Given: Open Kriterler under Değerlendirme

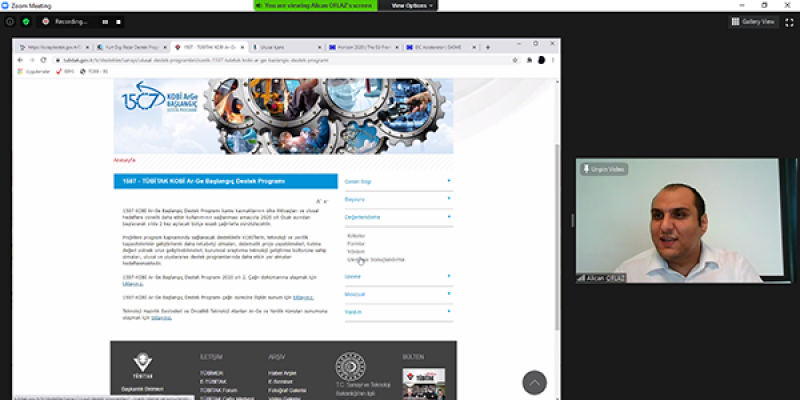Looking at the screenshot, I should 356,236.
